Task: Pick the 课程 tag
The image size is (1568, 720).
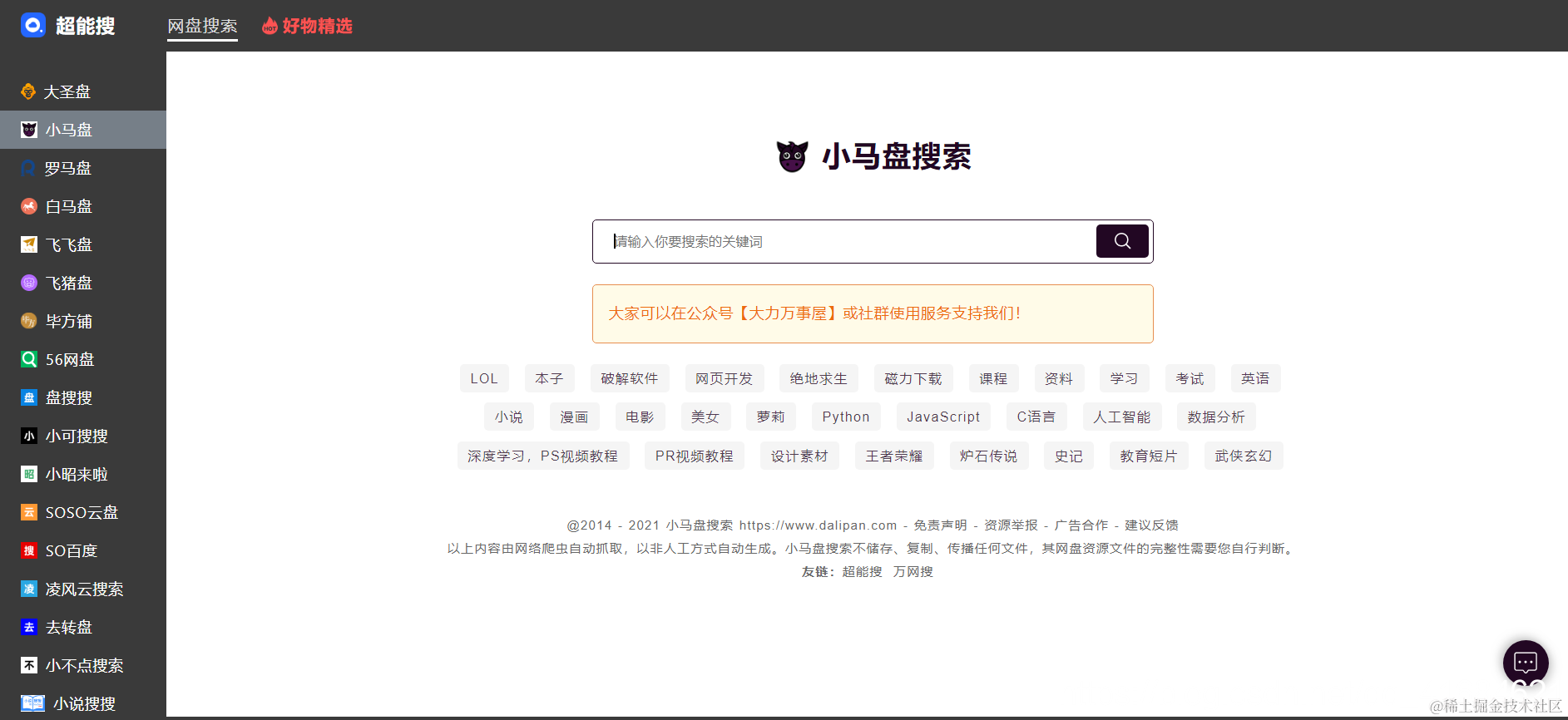Action: point(993,378)
